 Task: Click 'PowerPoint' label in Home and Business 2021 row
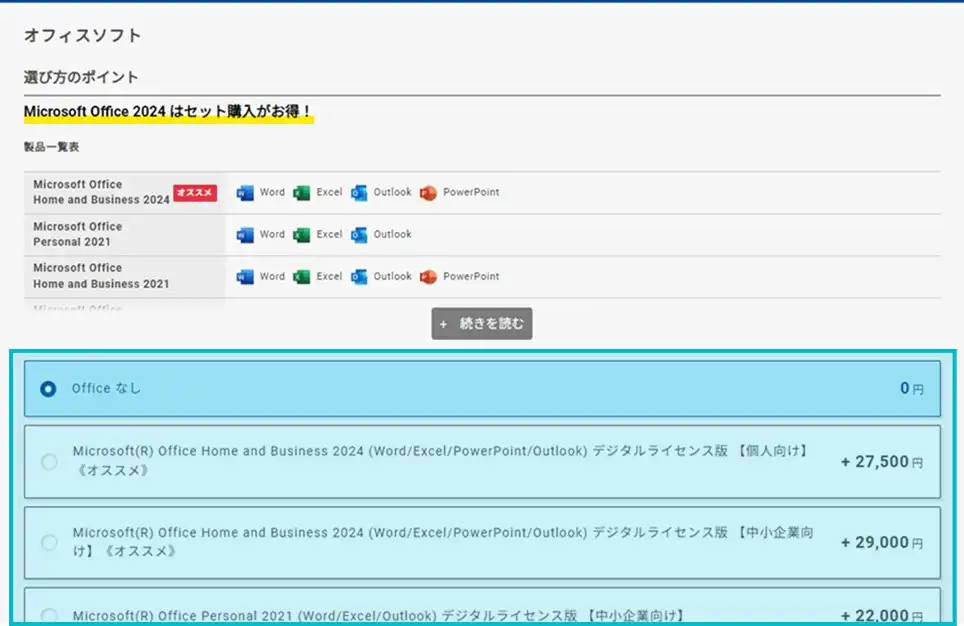tap(471, 276)
